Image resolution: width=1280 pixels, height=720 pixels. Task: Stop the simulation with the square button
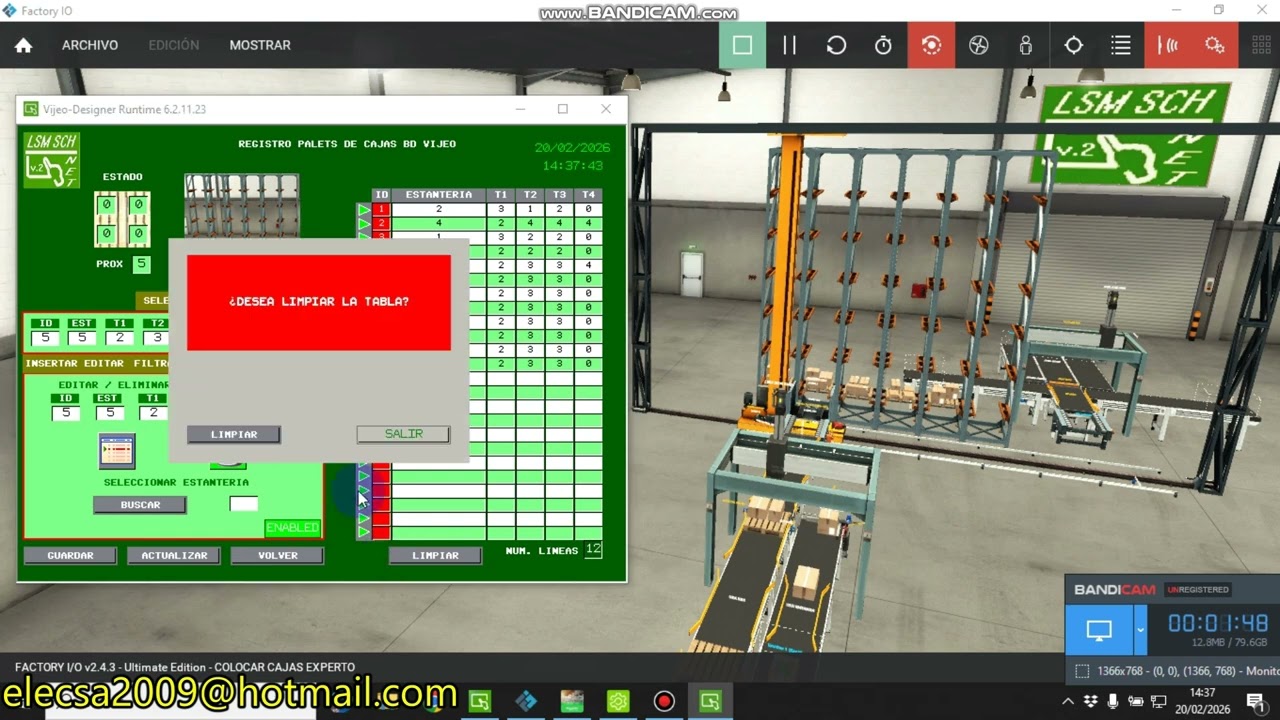point(742,45)
